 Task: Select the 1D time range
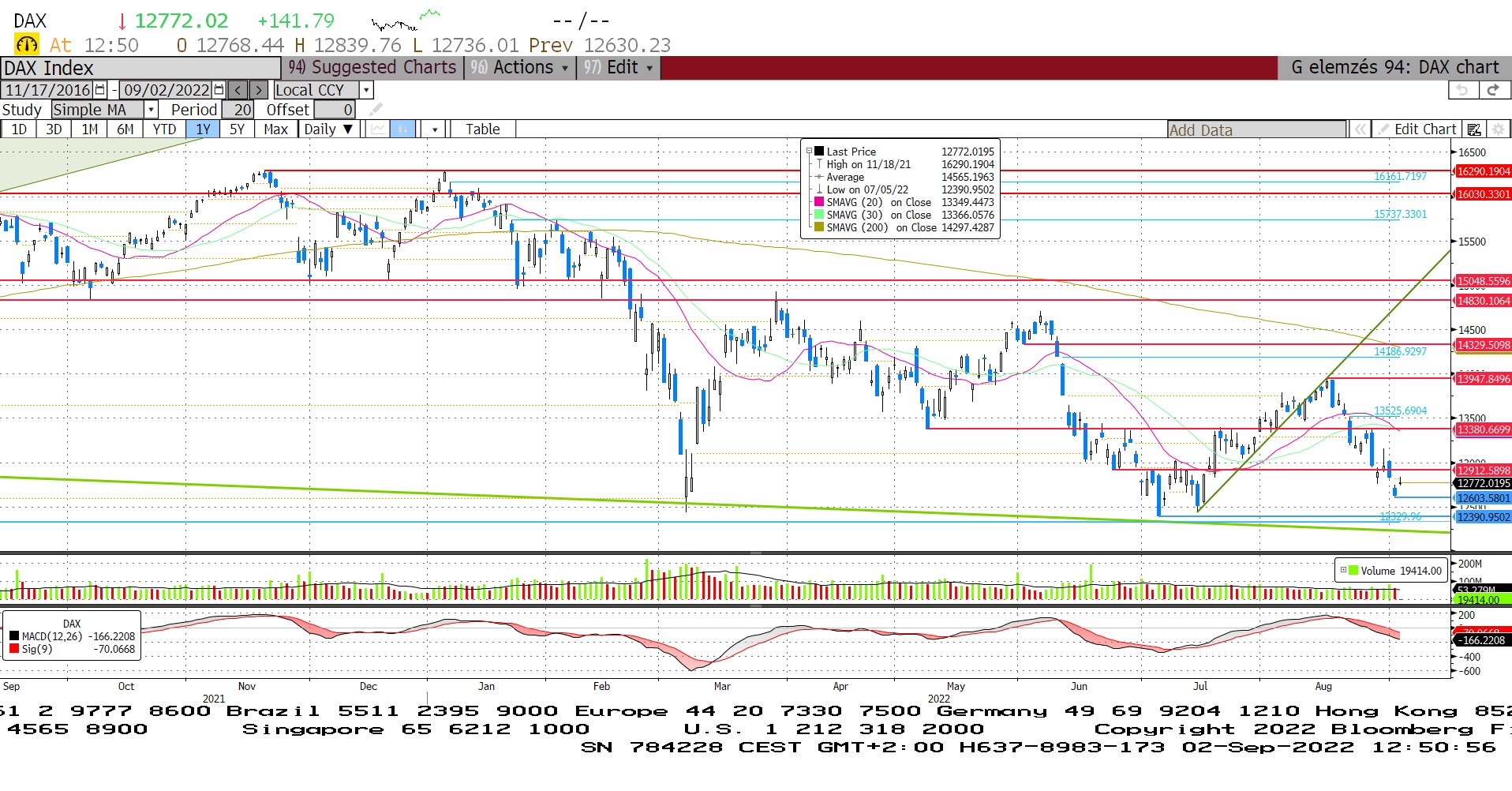19,129
